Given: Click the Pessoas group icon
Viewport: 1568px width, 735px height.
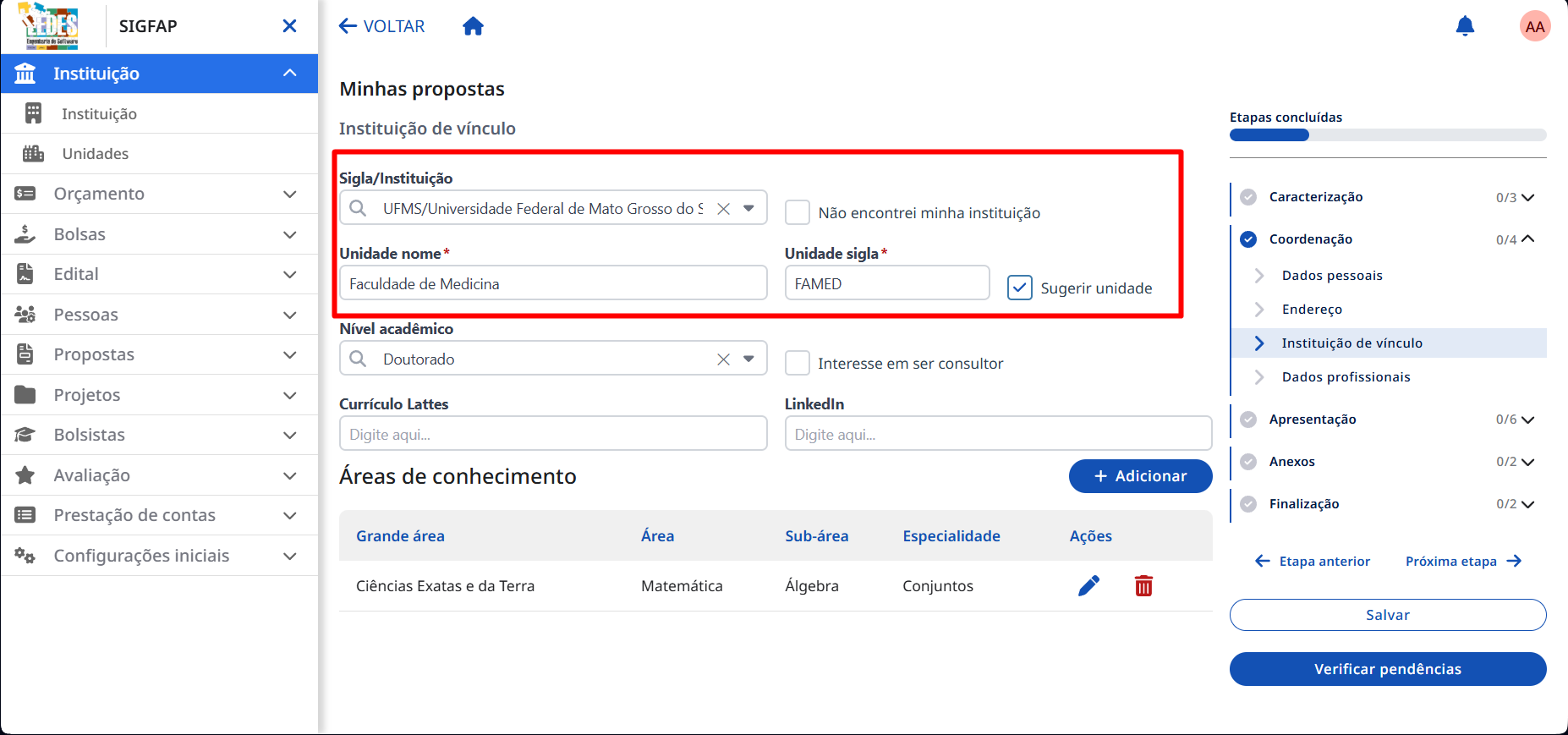Looking at the screenshot, I should click(x=25, y=315).
